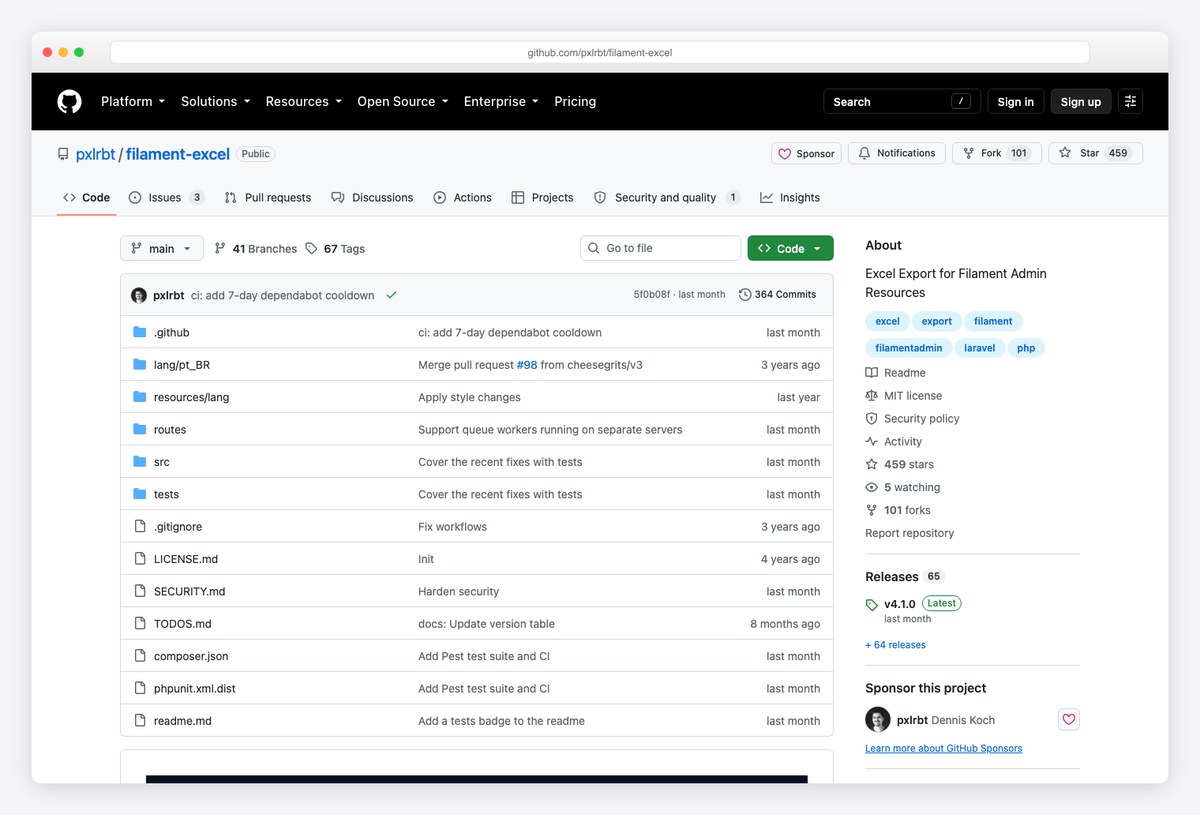
Task: Click the Sign up button
Action: click(x=1081, y=101)
